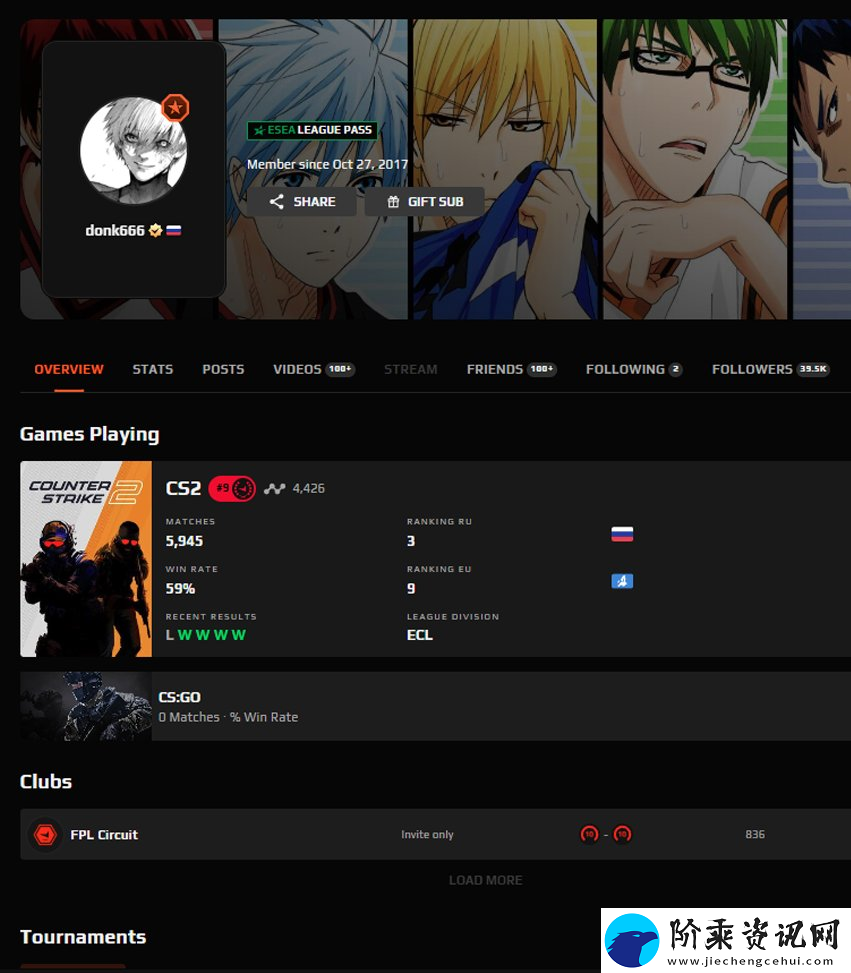The height and width of the screenshot is (973, 851).
Task: Open the Counter-Strike 2 cover thumbnail
Action: 86,558
